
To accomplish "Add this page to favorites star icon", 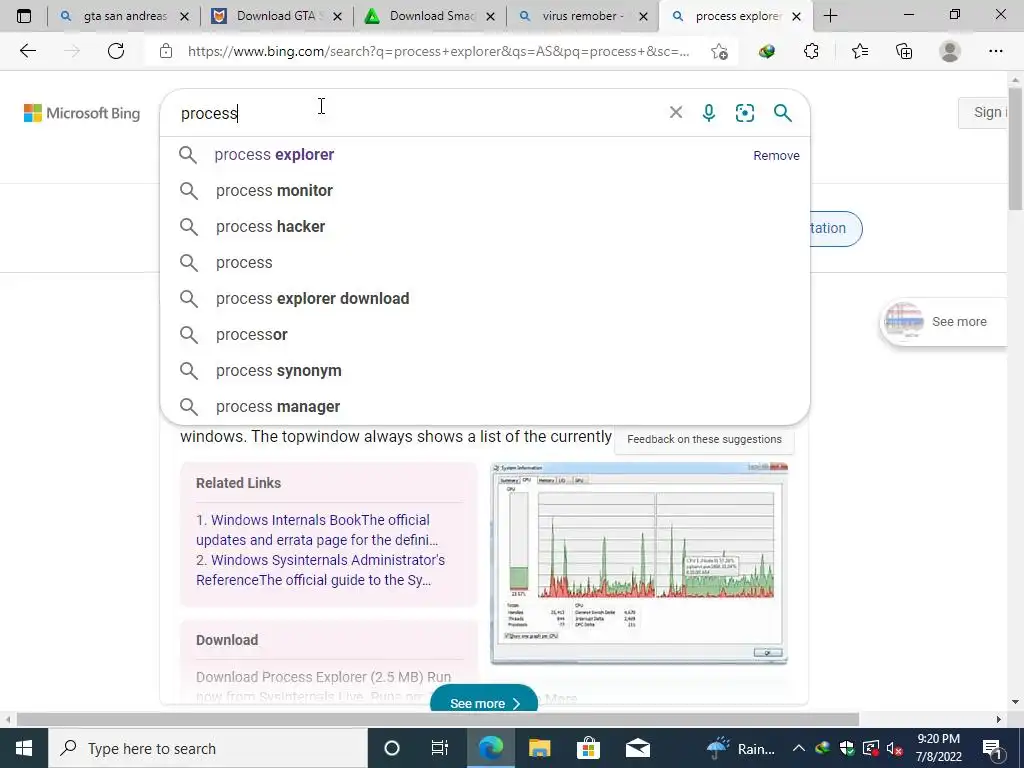I will [720, 51].
